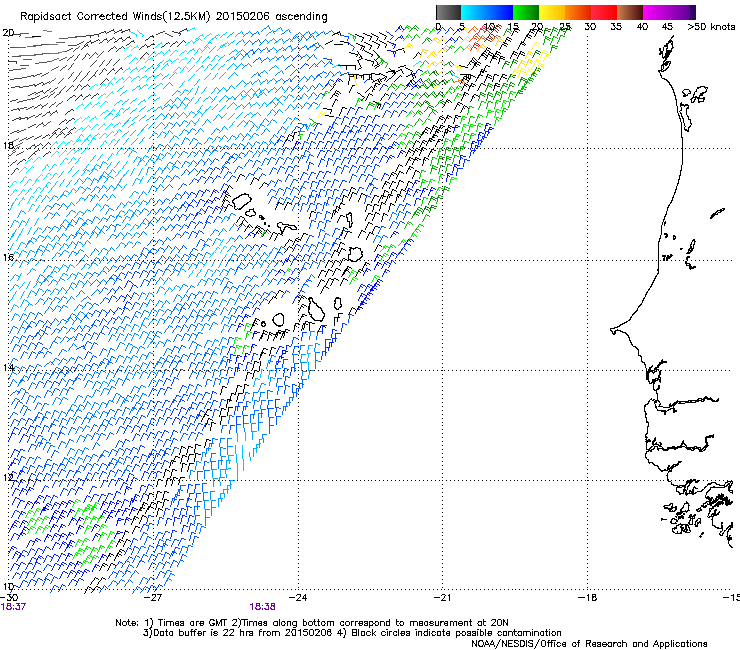Click the '45' legend scale label
This screenshot has height=650, width=740.
[667, 27]
